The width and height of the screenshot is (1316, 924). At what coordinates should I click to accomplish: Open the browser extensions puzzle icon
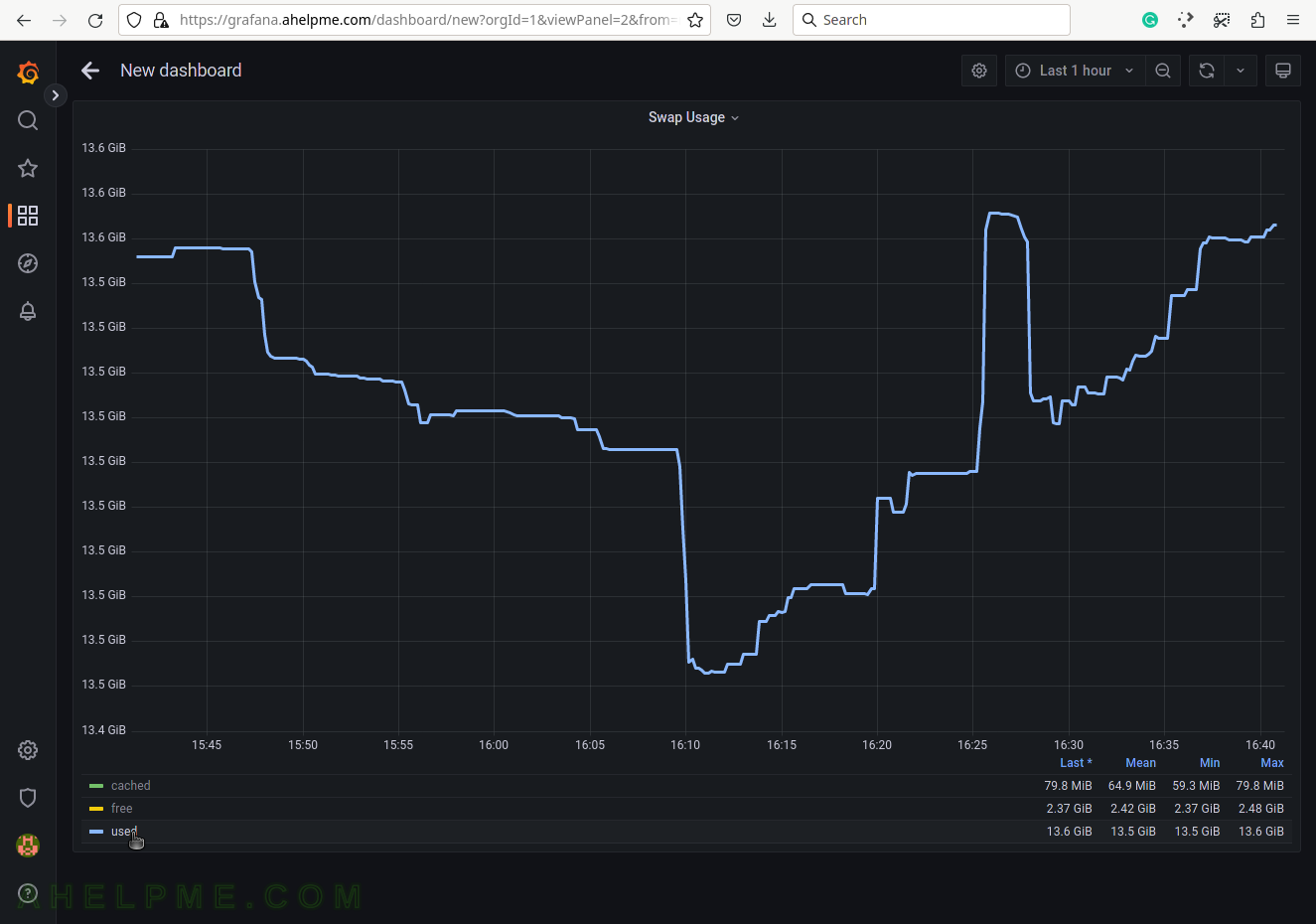1257,20
